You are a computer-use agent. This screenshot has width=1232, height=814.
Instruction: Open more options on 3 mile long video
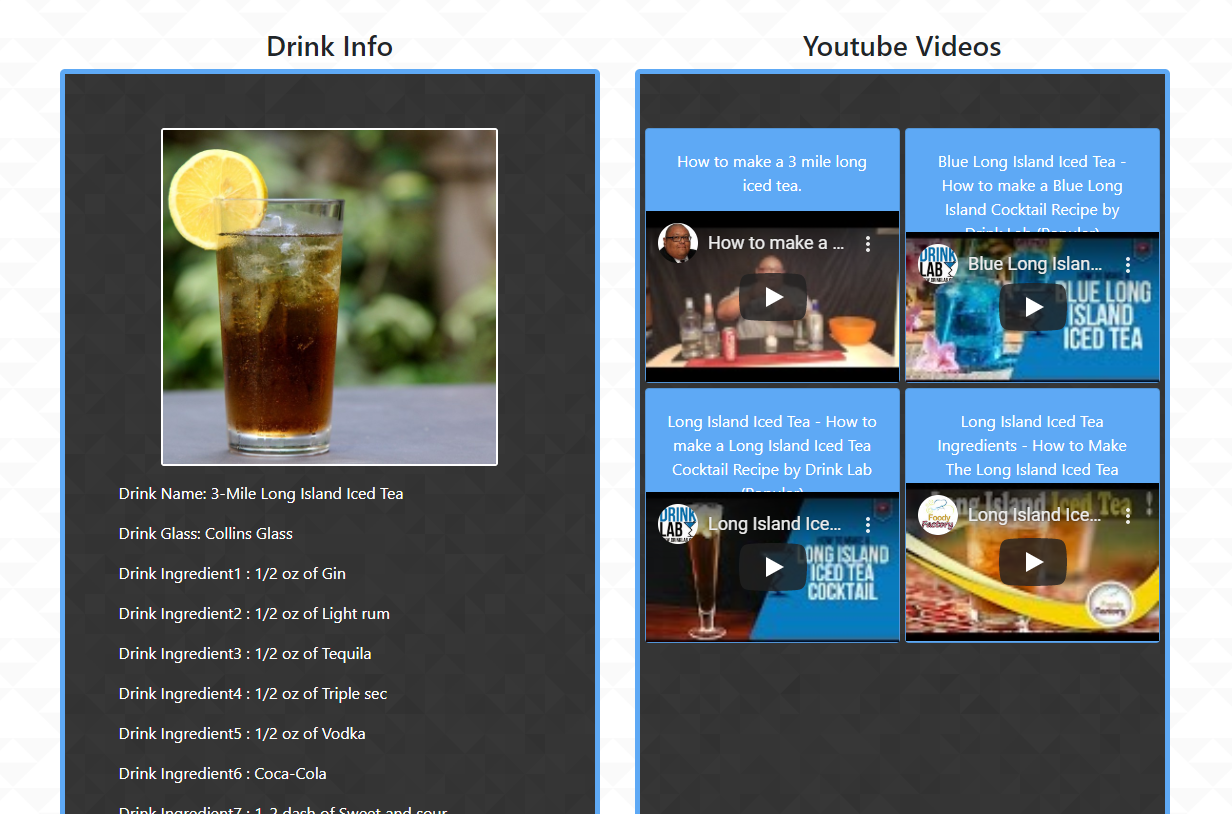tap(868, 244)
